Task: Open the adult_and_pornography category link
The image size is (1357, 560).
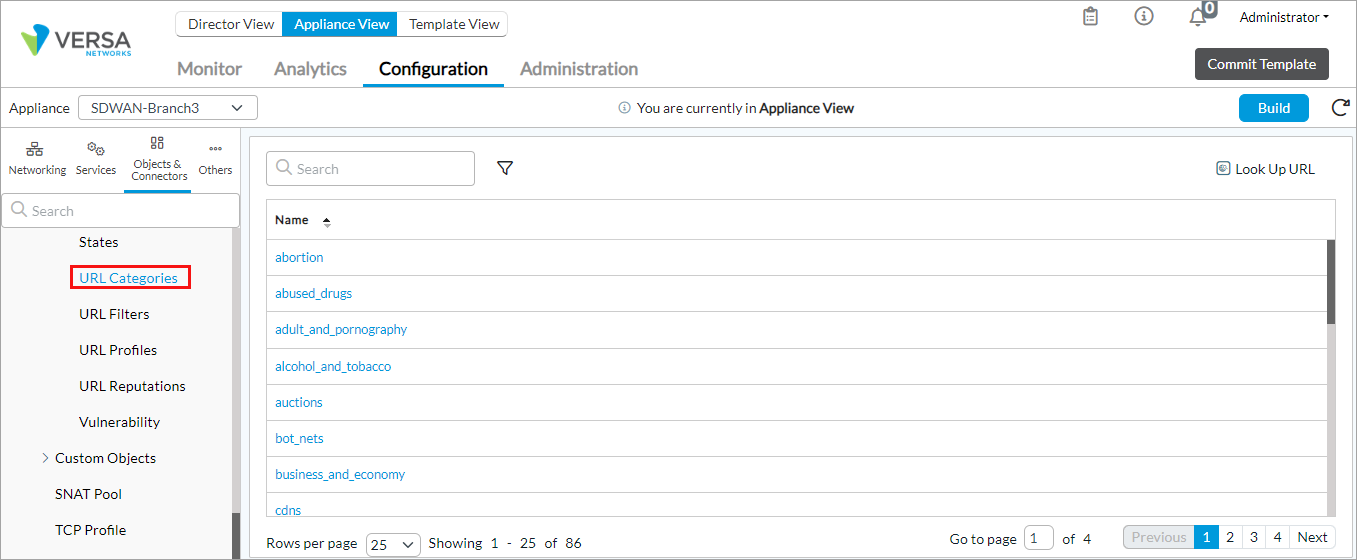Action: click(341, 329)
